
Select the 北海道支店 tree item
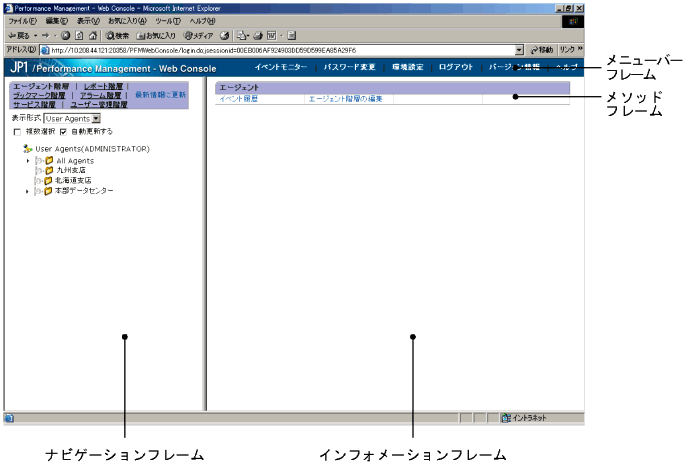(x=73, y=180)
